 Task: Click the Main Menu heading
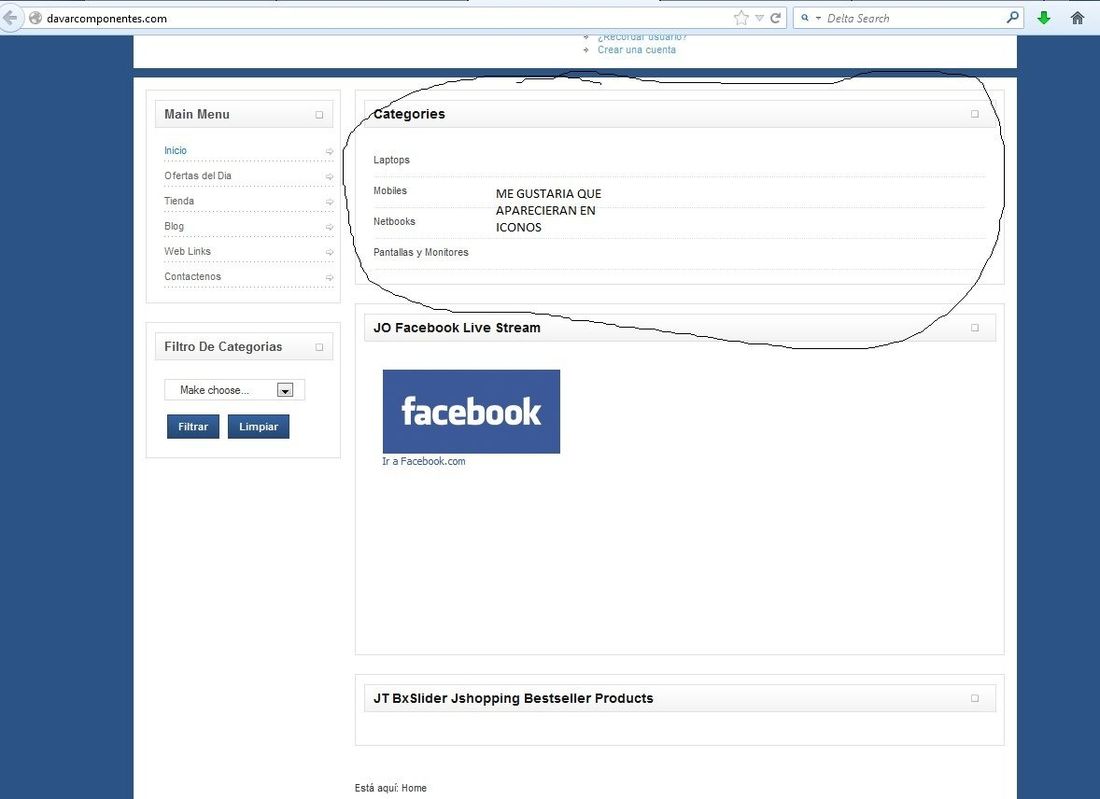click(196, 114)
